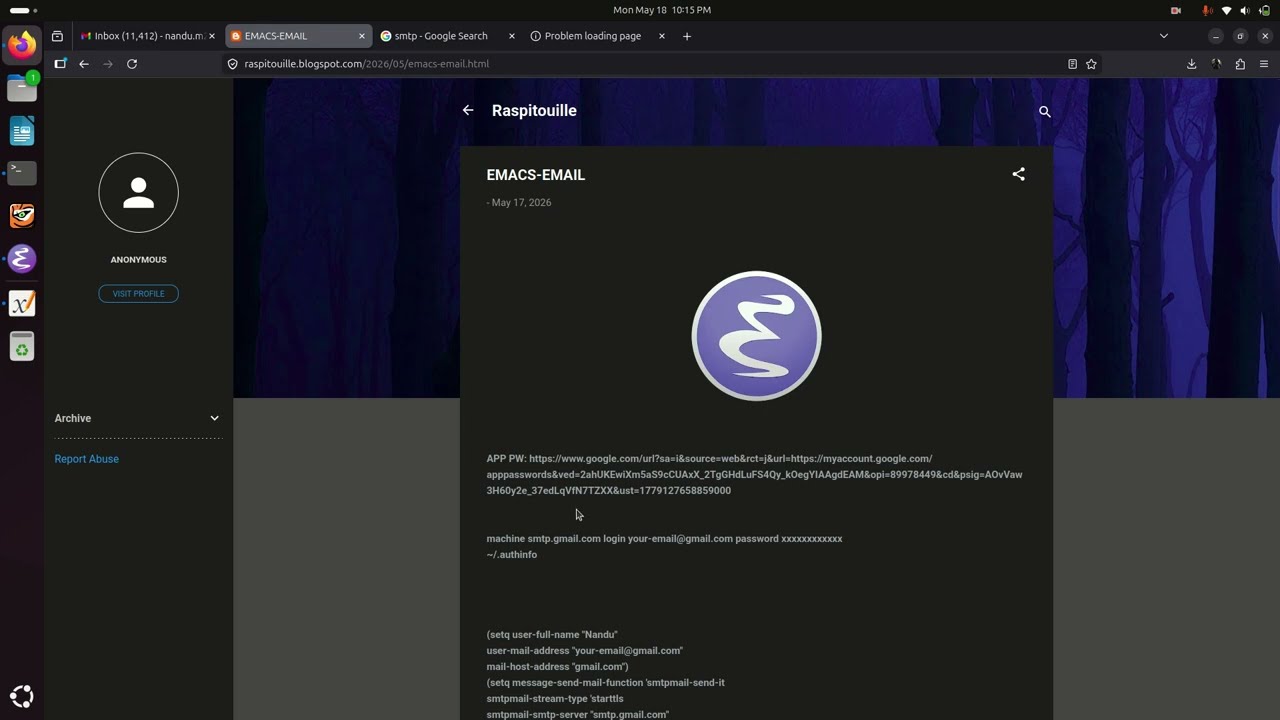Screen dimensions: 1280x720
Task: Click the EMACS-EMAIL post heading
Action: coord(535,175)
